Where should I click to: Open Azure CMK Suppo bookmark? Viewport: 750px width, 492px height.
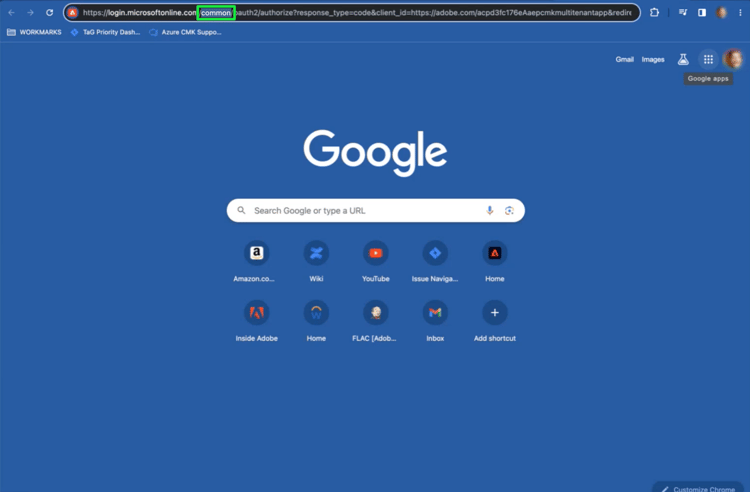185,32
